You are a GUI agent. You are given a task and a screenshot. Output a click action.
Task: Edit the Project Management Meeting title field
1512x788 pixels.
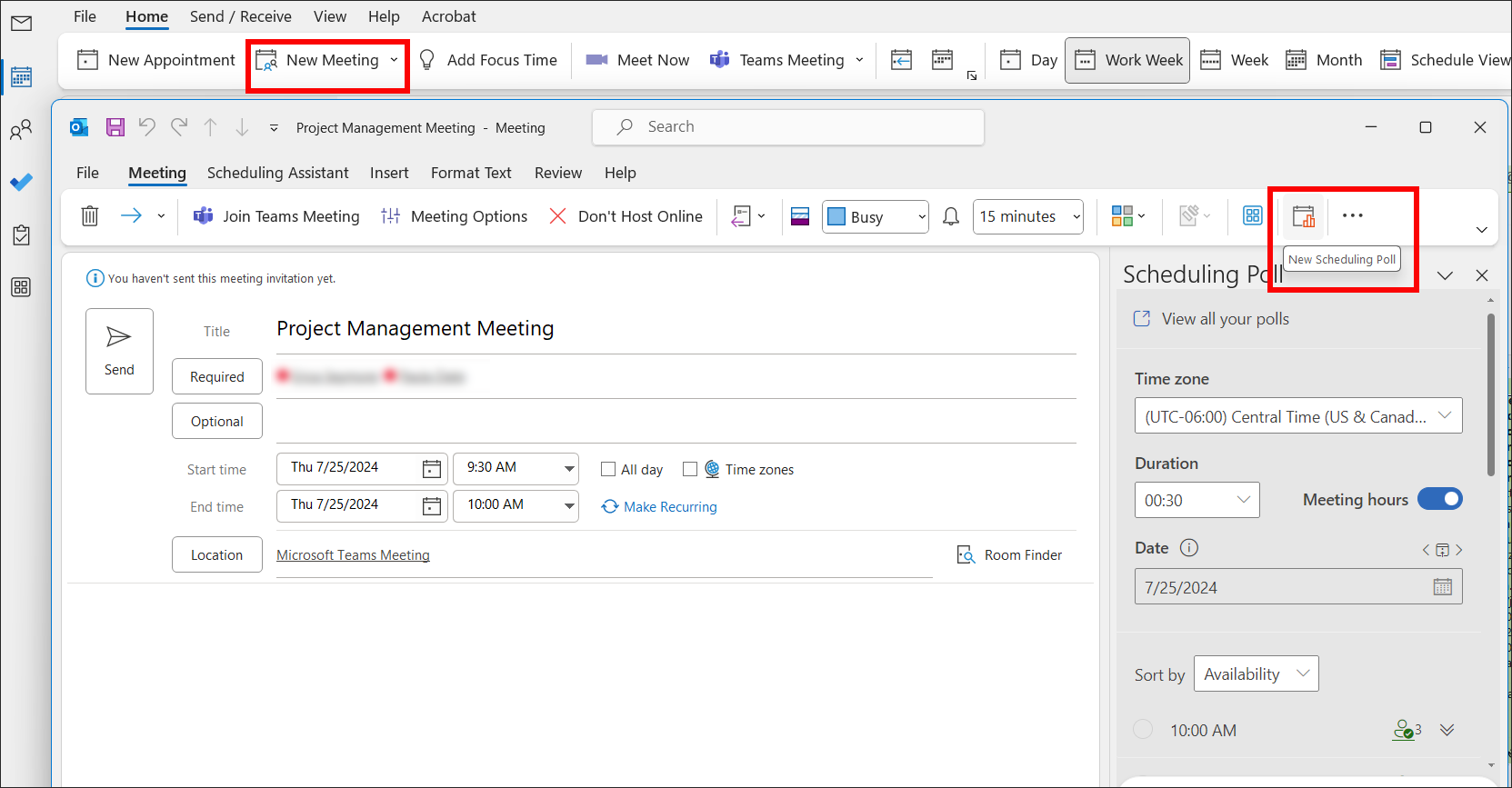click(x=676, y=329)
